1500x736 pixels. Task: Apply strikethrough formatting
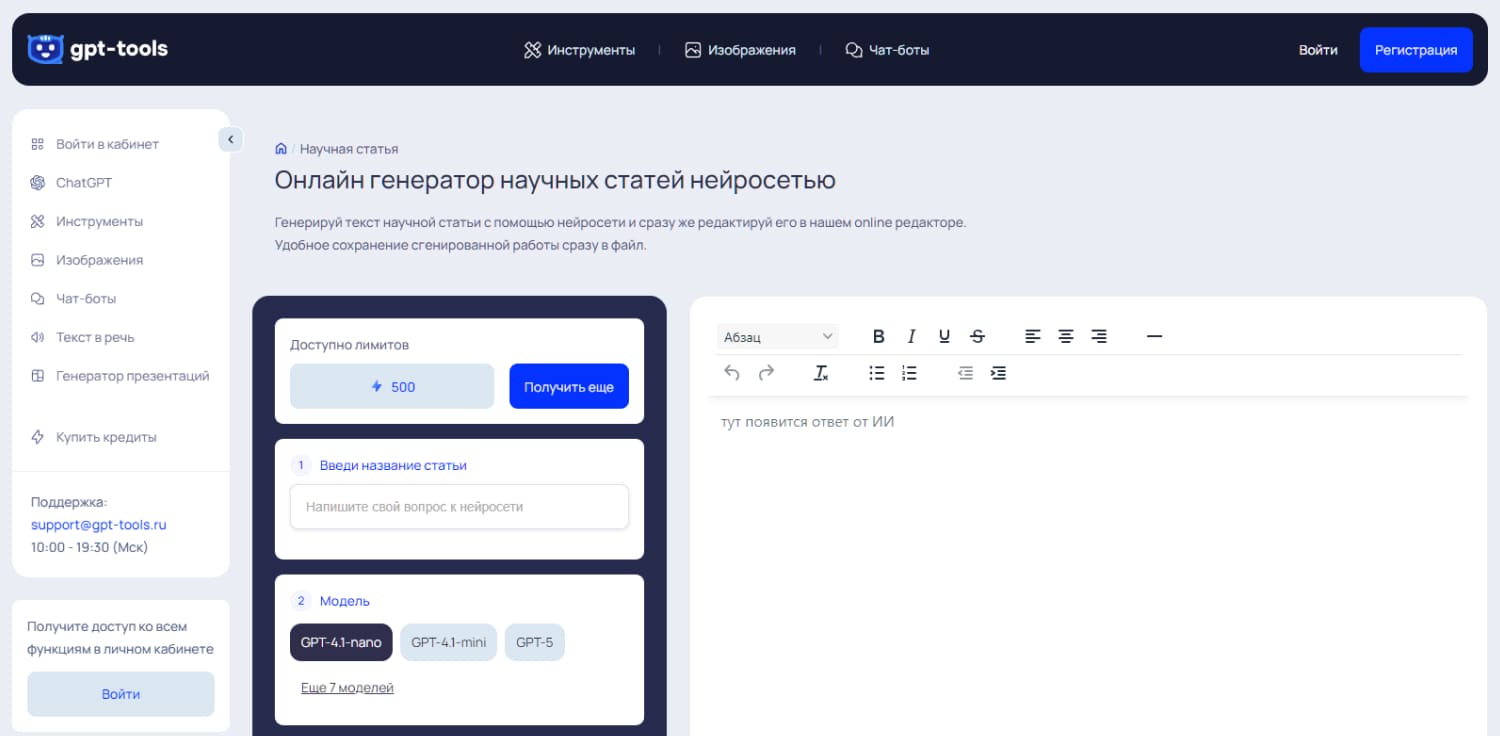977,336
